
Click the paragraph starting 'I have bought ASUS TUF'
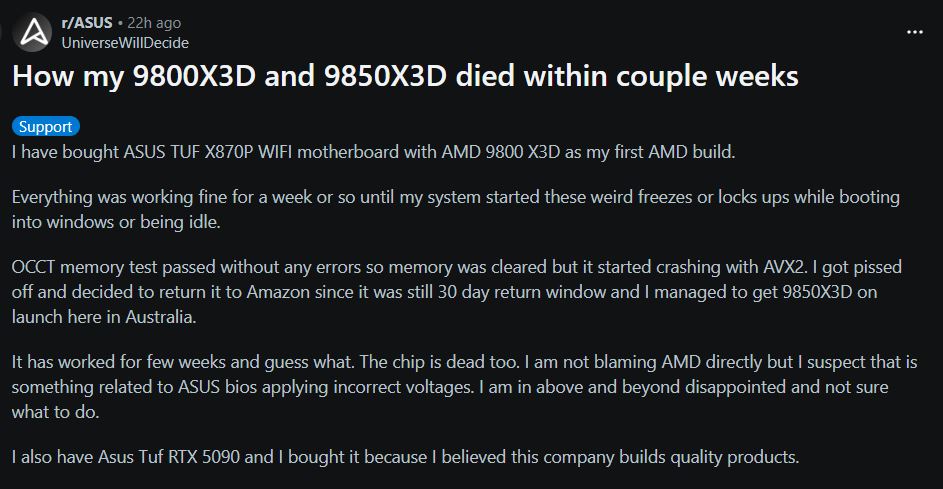tap(373, 152)
